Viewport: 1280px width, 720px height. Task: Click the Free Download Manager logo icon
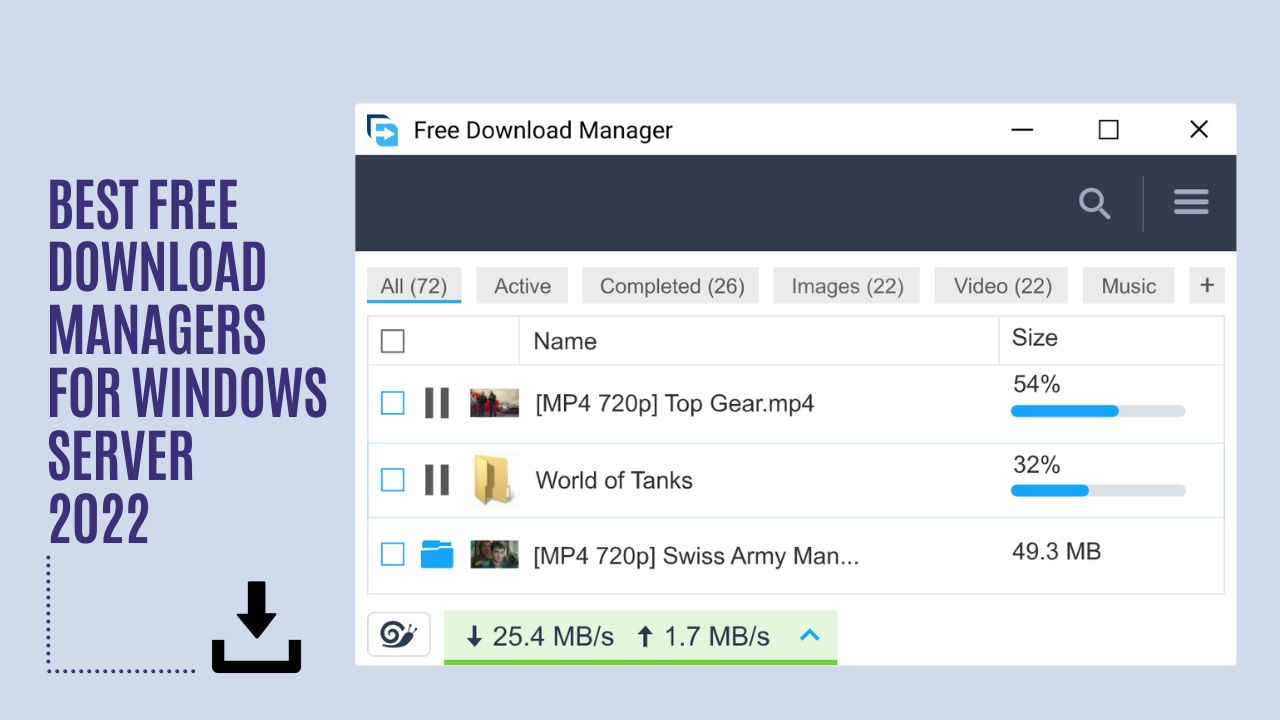click(x=380, y=129)
